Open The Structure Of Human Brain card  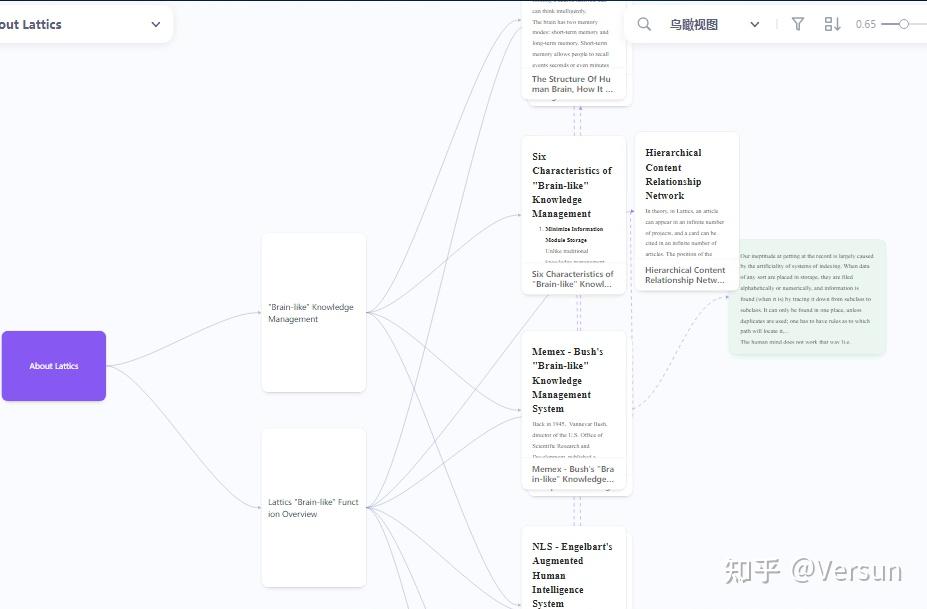click(573, 50)
